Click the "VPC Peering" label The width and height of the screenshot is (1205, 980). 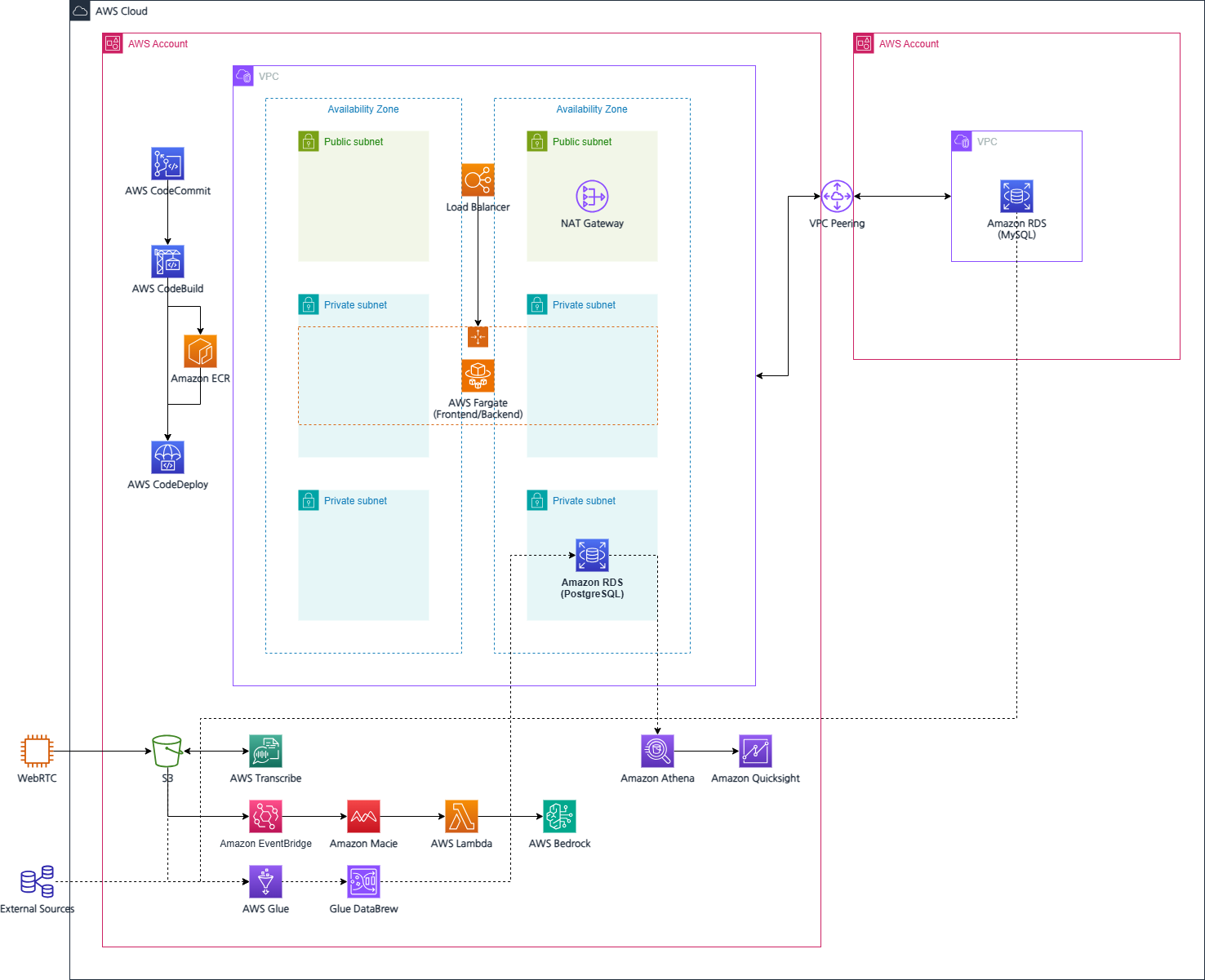[837, 224]
